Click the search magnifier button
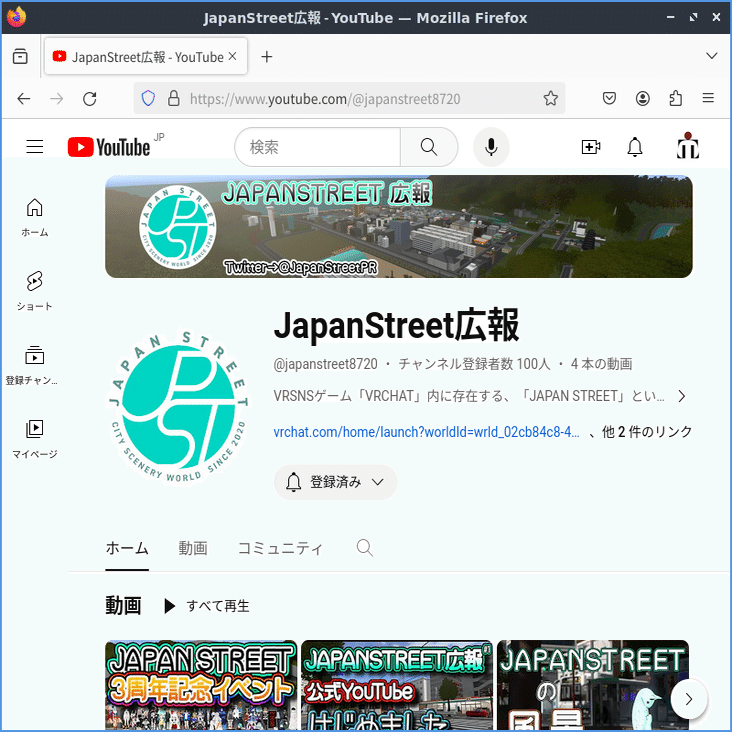The width and height of the screenshot is (732, 732). 429,147
